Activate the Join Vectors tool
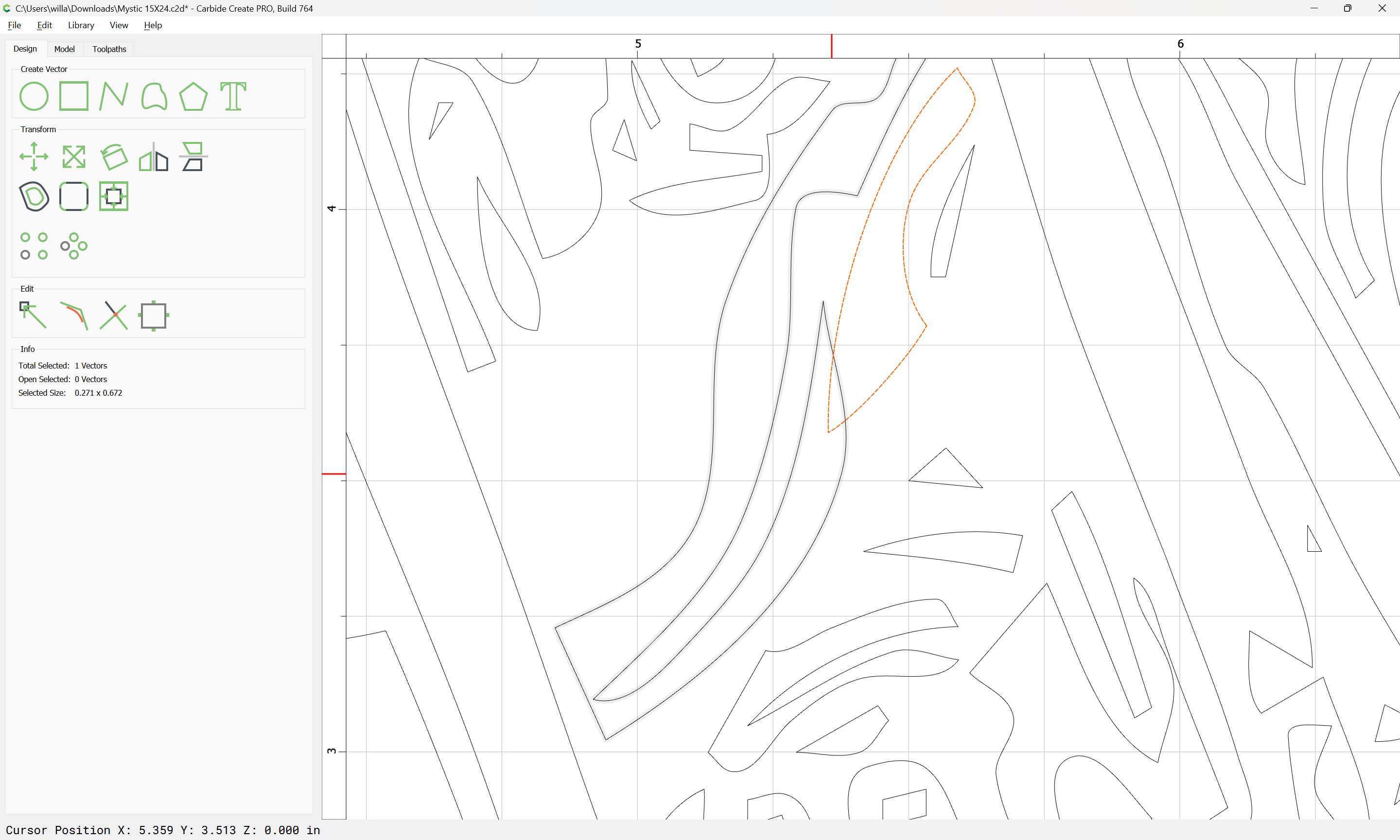Screen dimensions: 1400x840 [x=73, y=316]
